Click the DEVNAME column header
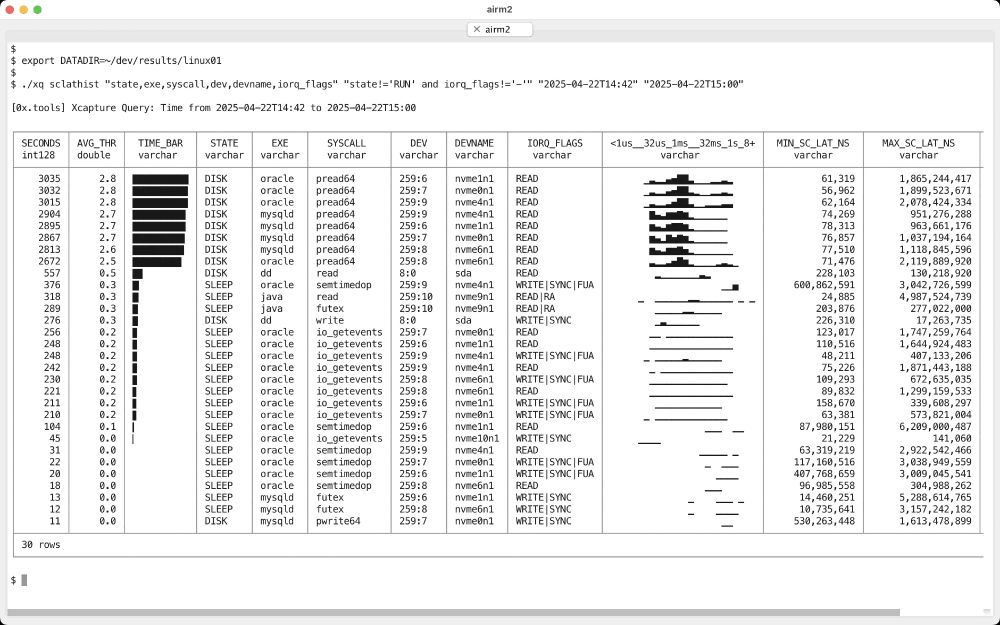The height and width of the screenshot is (625, 1000). pyautogui.click(x=474, y=143)
